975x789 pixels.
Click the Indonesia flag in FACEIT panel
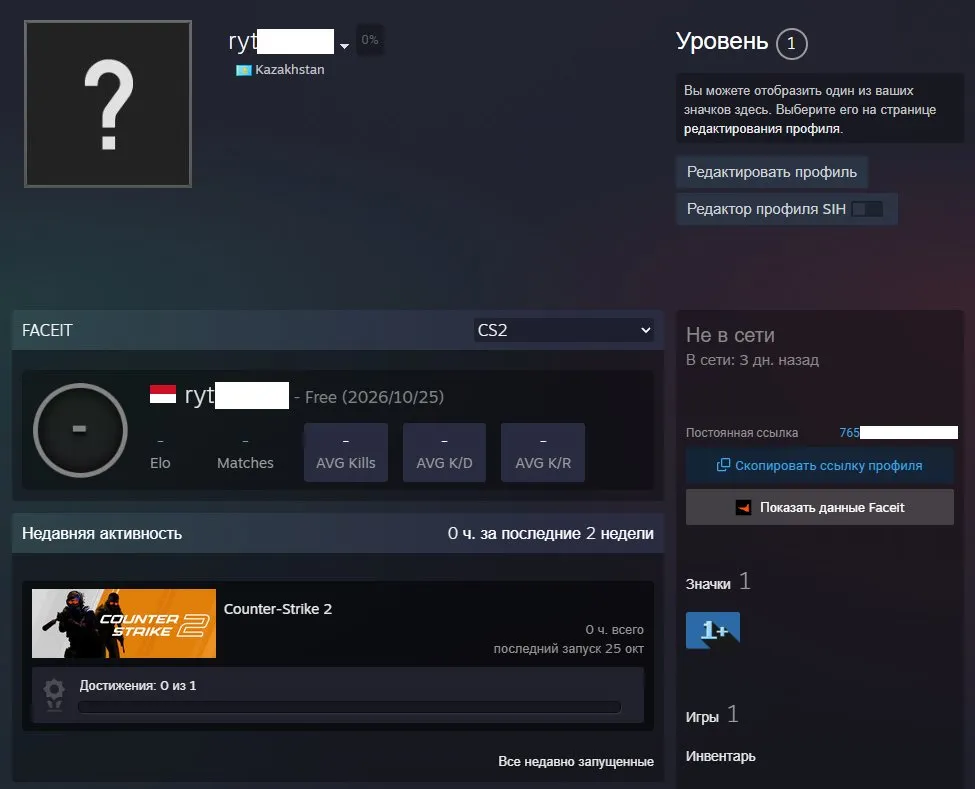163,394
